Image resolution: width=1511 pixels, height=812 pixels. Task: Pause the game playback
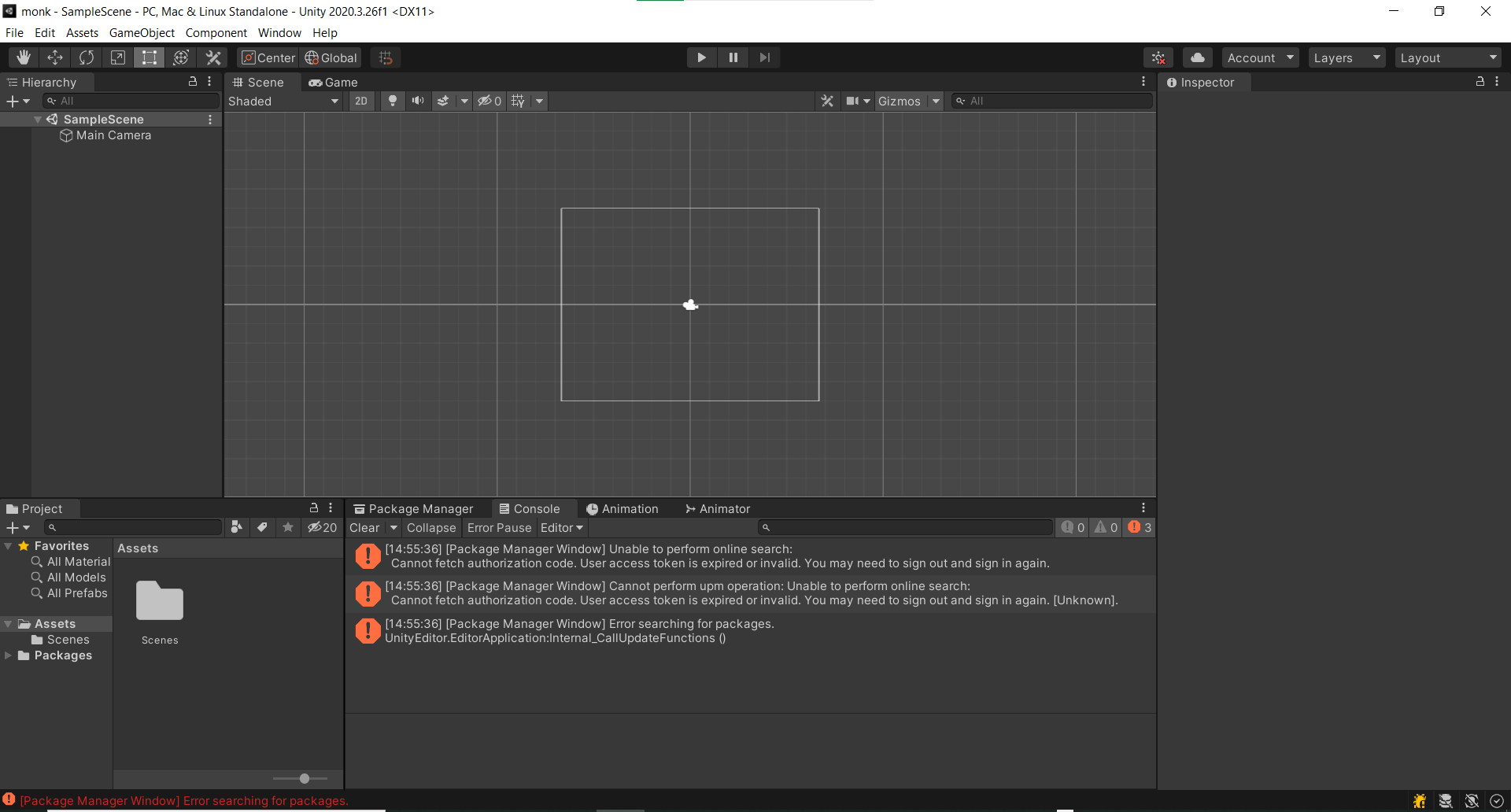[x=733, y=57]
